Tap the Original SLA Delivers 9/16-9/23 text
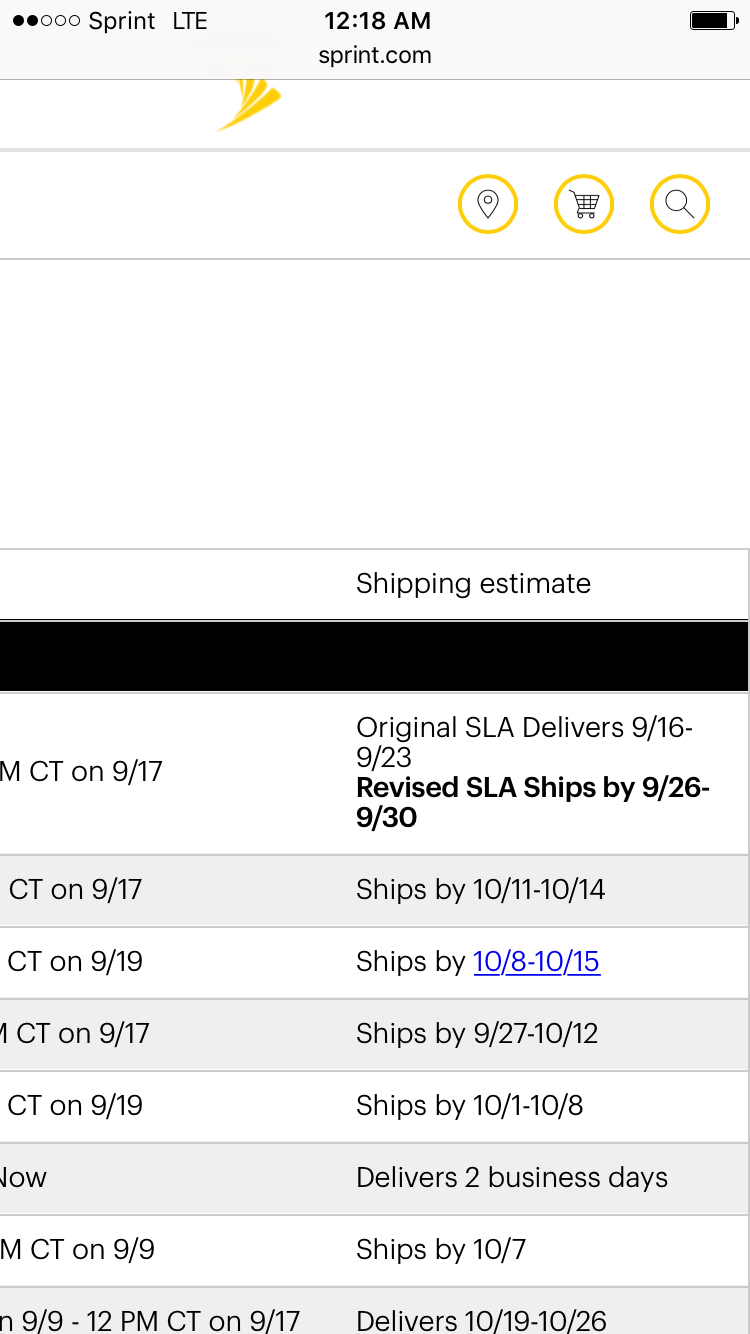The width and height of the screenshot is (750, 1334). [x=525, y=742]
